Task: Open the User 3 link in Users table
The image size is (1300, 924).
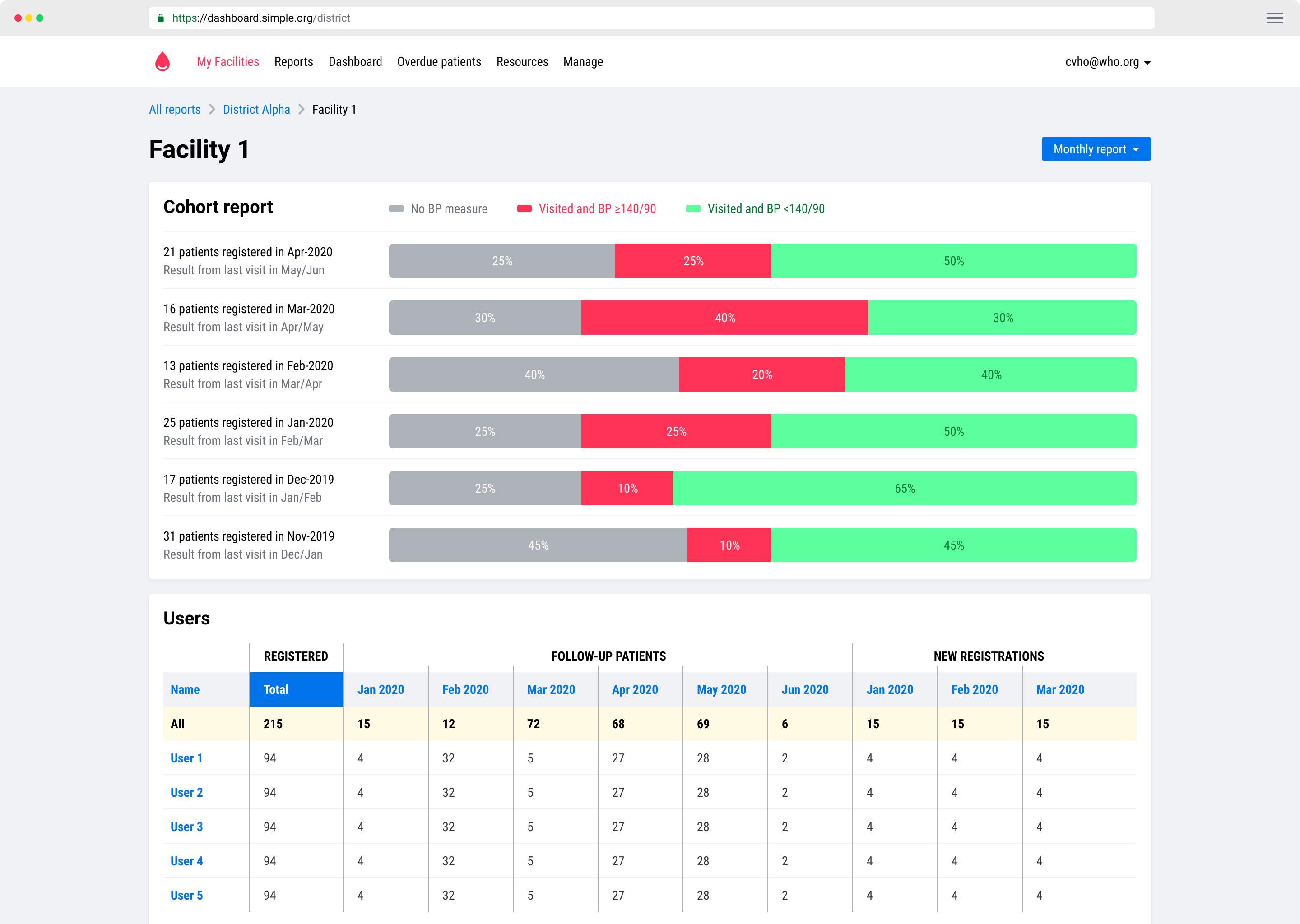Action: click(x=186, y=827)
